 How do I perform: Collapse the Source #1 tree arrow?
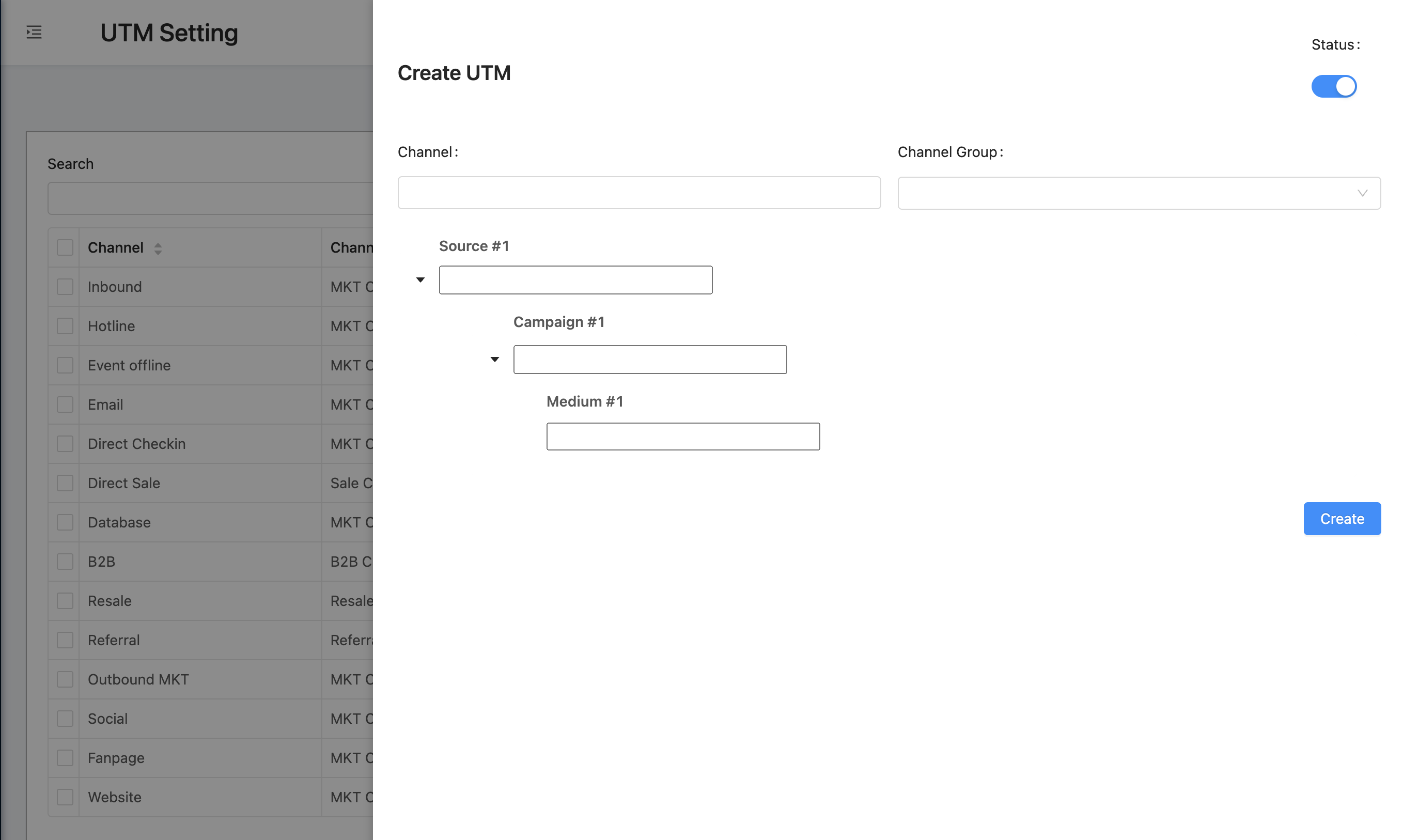point(420,279)
